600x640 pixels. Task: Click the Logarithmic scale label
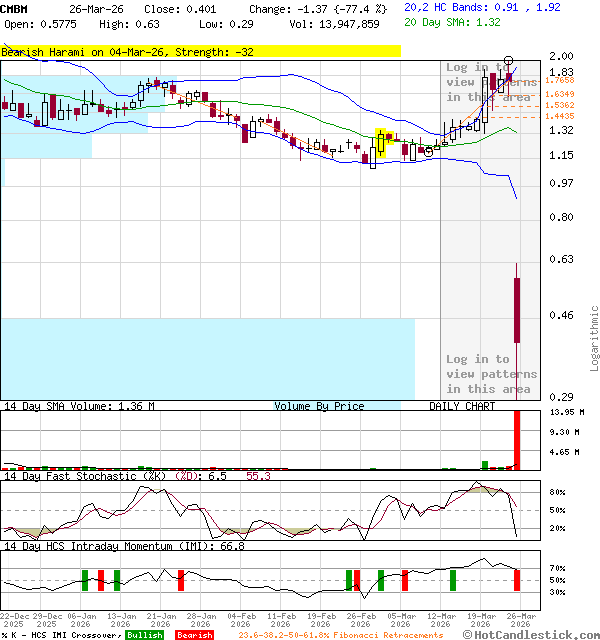tap(594, 338)
